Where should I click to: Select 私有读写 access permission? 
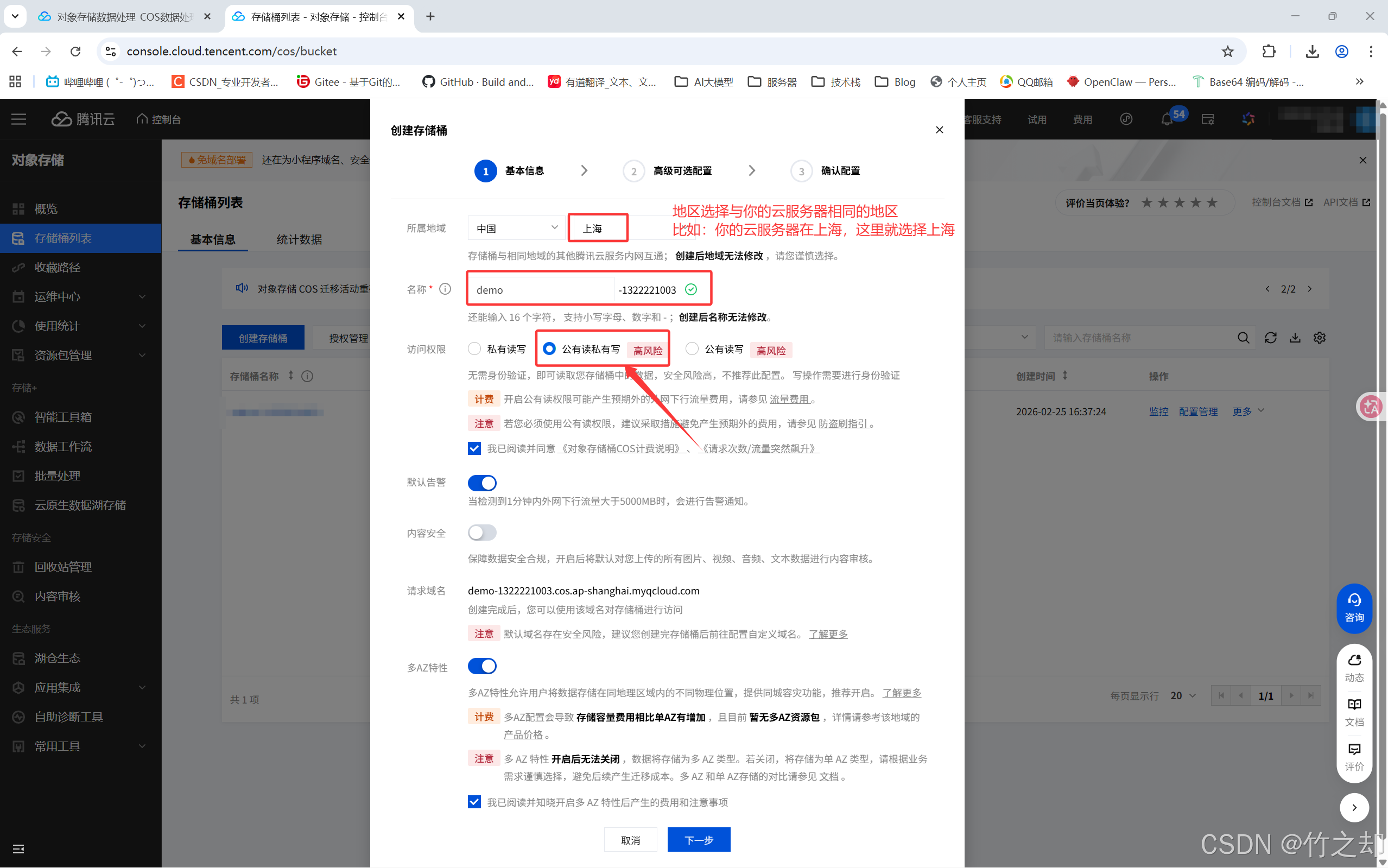pos(474,349)
